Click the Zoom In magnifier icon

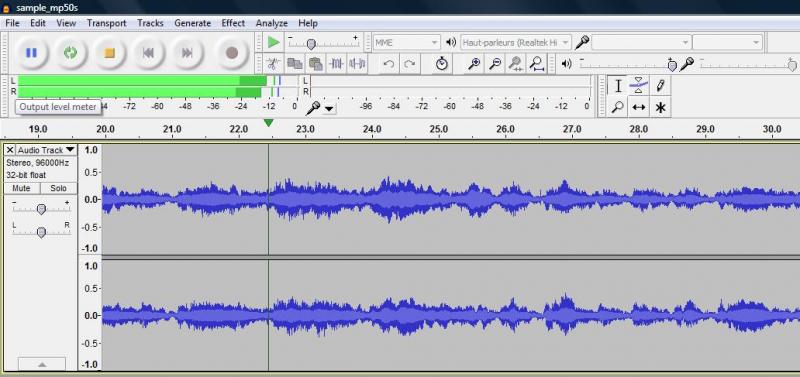point(474,64)
